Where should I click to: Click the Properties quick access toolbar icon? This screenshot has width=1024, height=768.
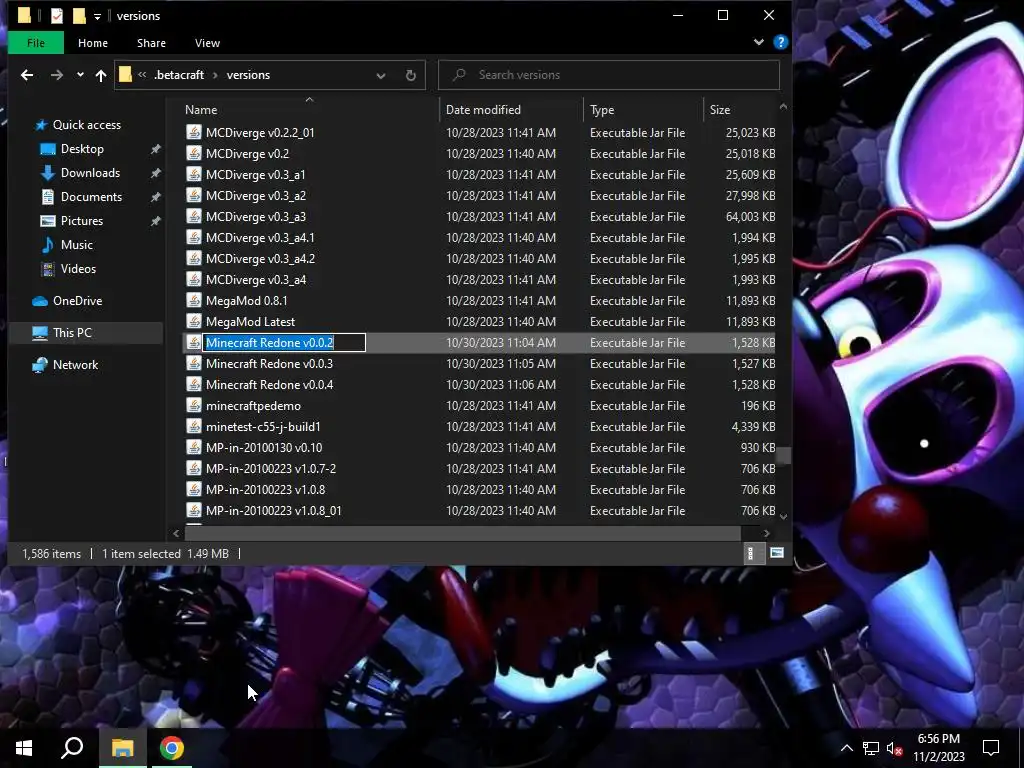[57, 16]
